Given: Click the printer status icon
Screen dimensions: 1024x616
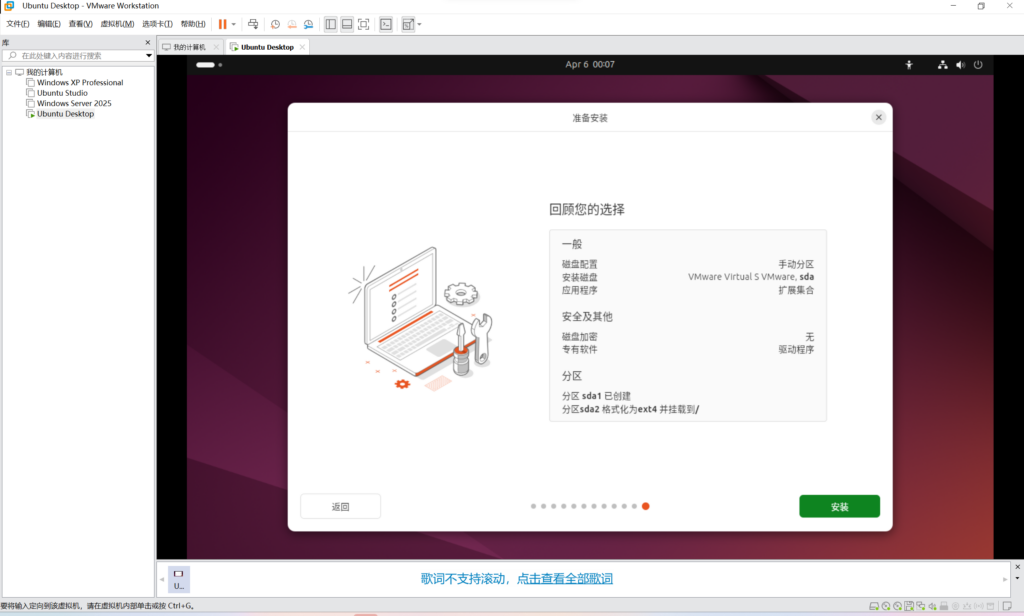Looking at the screenshot, I should click(944, 606).
